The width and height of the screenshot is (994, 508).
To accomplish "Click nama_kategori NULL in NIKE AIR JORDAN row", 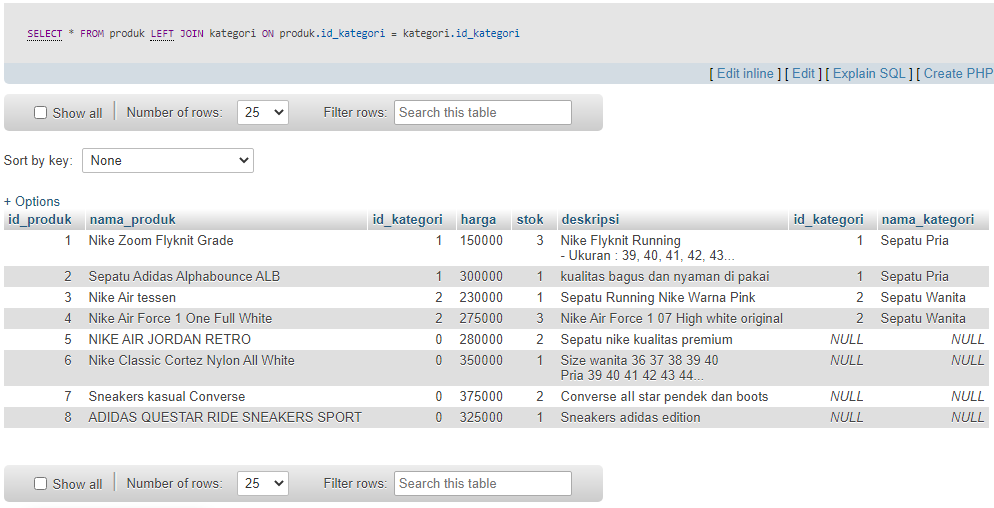I will click(x=968, y=339).
